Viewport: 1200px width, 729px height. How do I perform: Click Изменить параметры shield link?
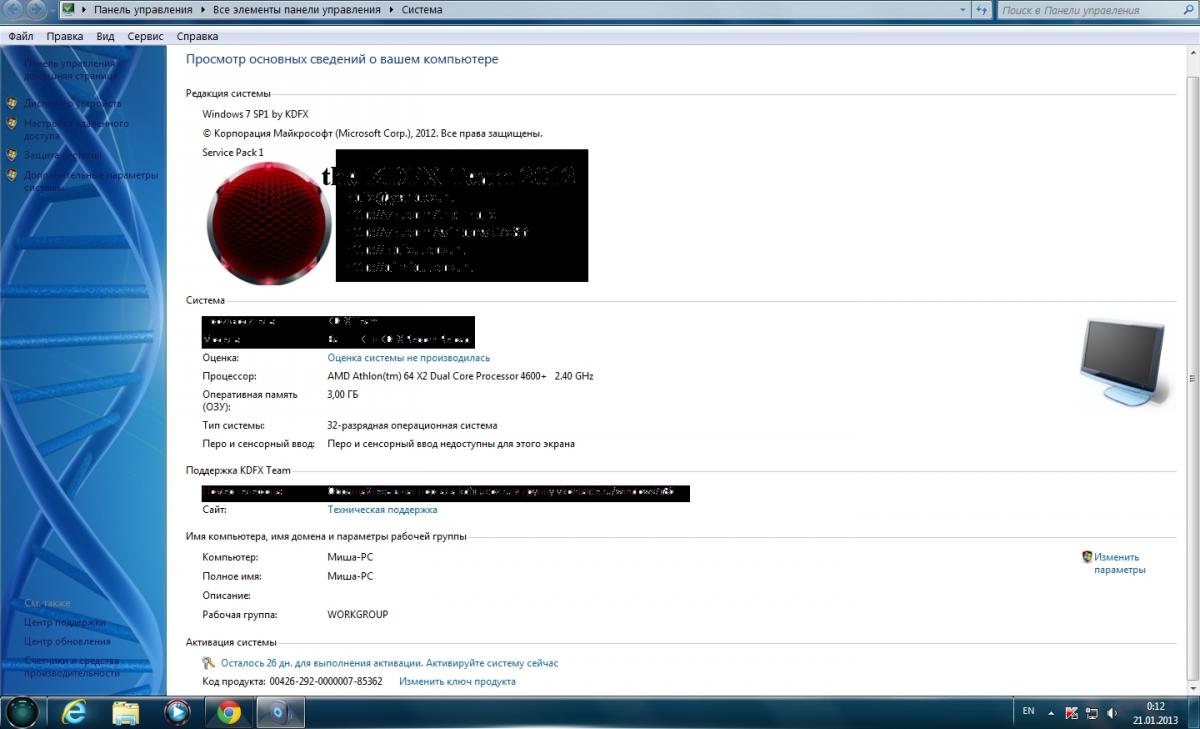[x=1117, y=563]
